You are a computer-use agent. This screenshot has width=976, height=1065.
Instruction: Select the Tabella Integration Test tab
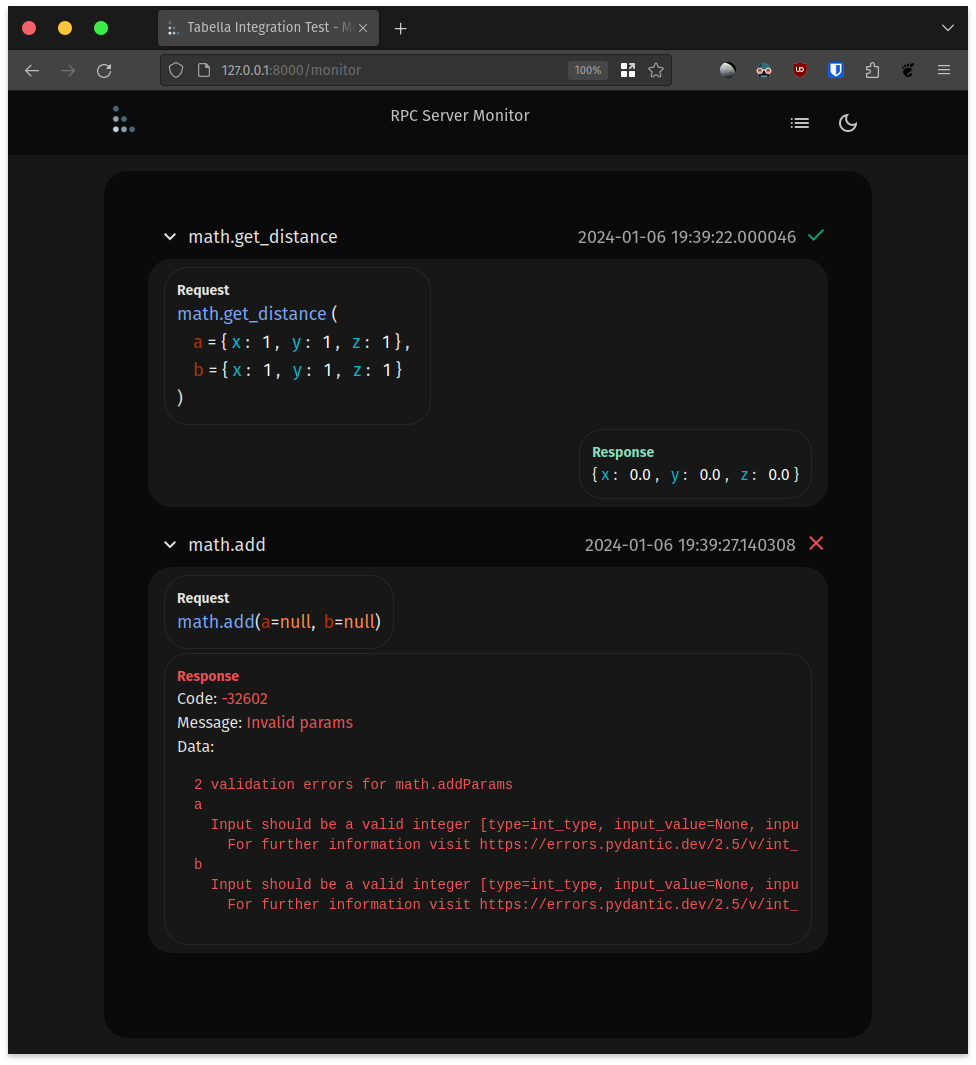(x=260, y=27)
